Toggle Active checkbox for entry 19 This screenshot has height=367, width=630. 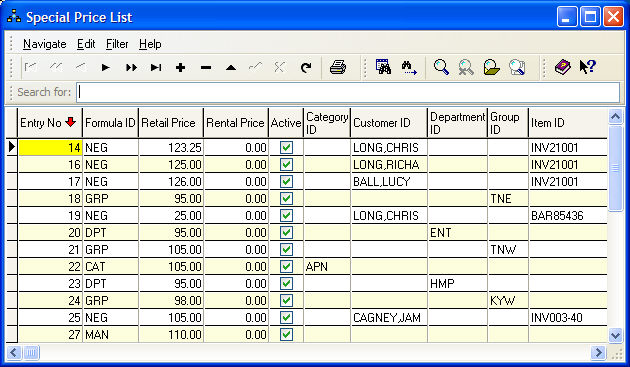[286, 215]
